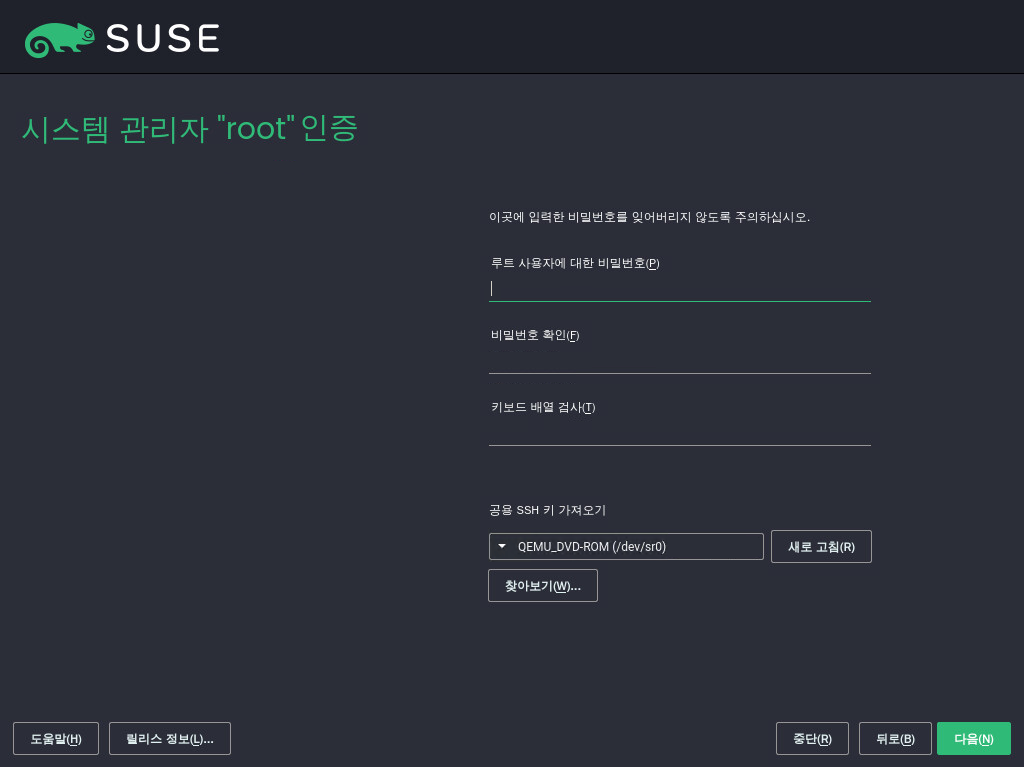This screenshot has width=1024, height=767.
Task: Select the 비밀번호 확인(F) label
Action: [534, 335]
